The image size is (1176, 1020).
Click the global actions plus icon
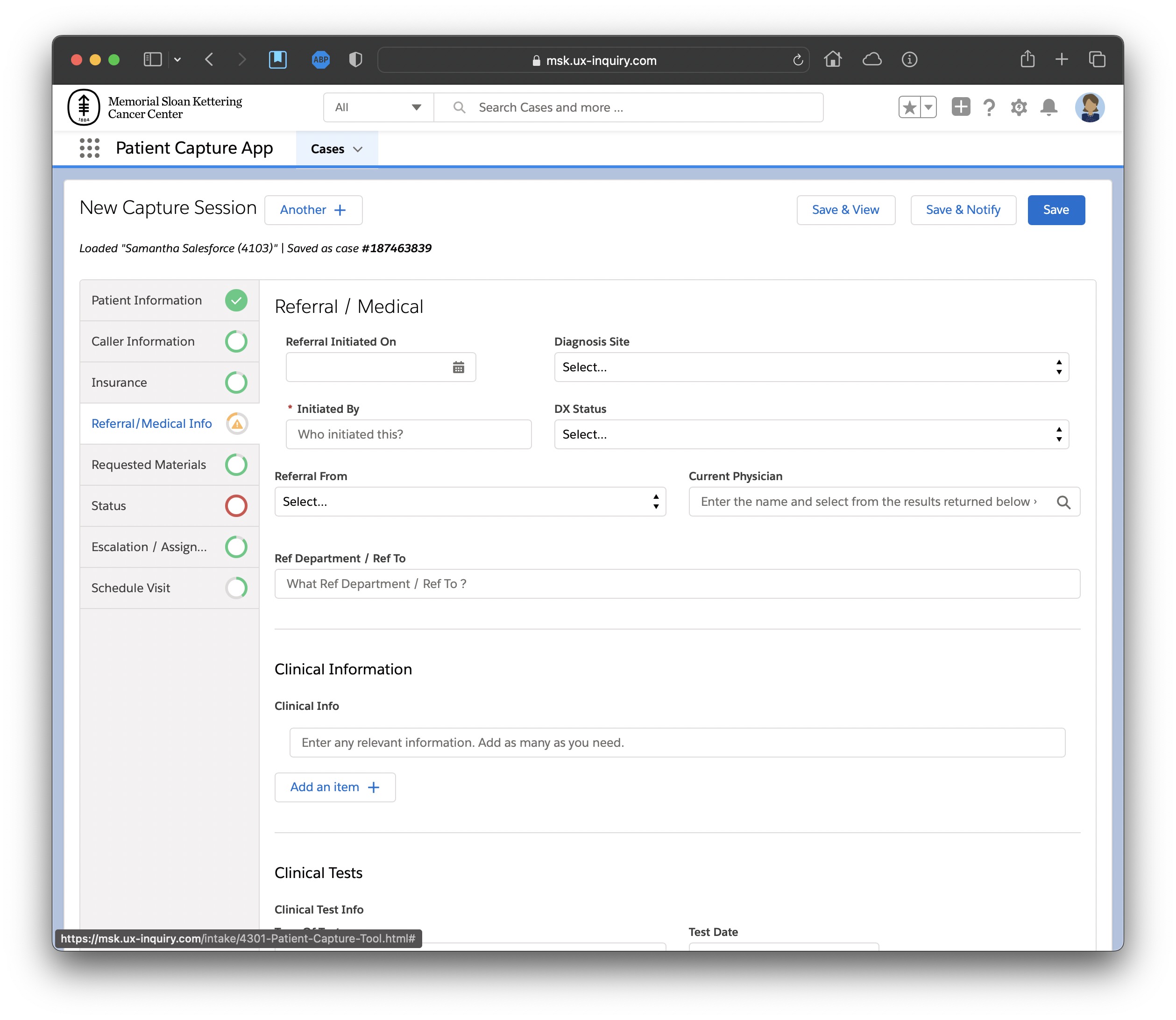coord(961,107)
